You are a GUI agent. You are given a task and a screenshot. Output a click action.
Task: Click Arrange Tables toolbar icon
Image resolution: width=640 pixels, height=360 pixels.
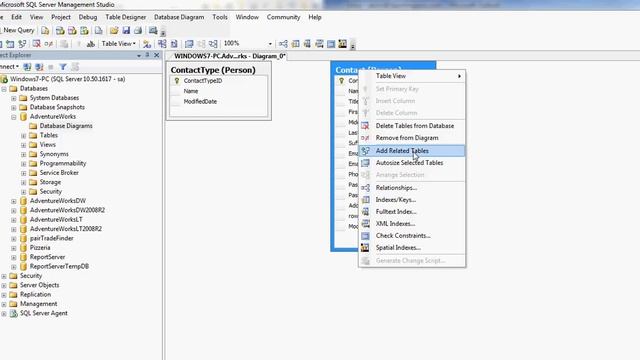point(213,44)
